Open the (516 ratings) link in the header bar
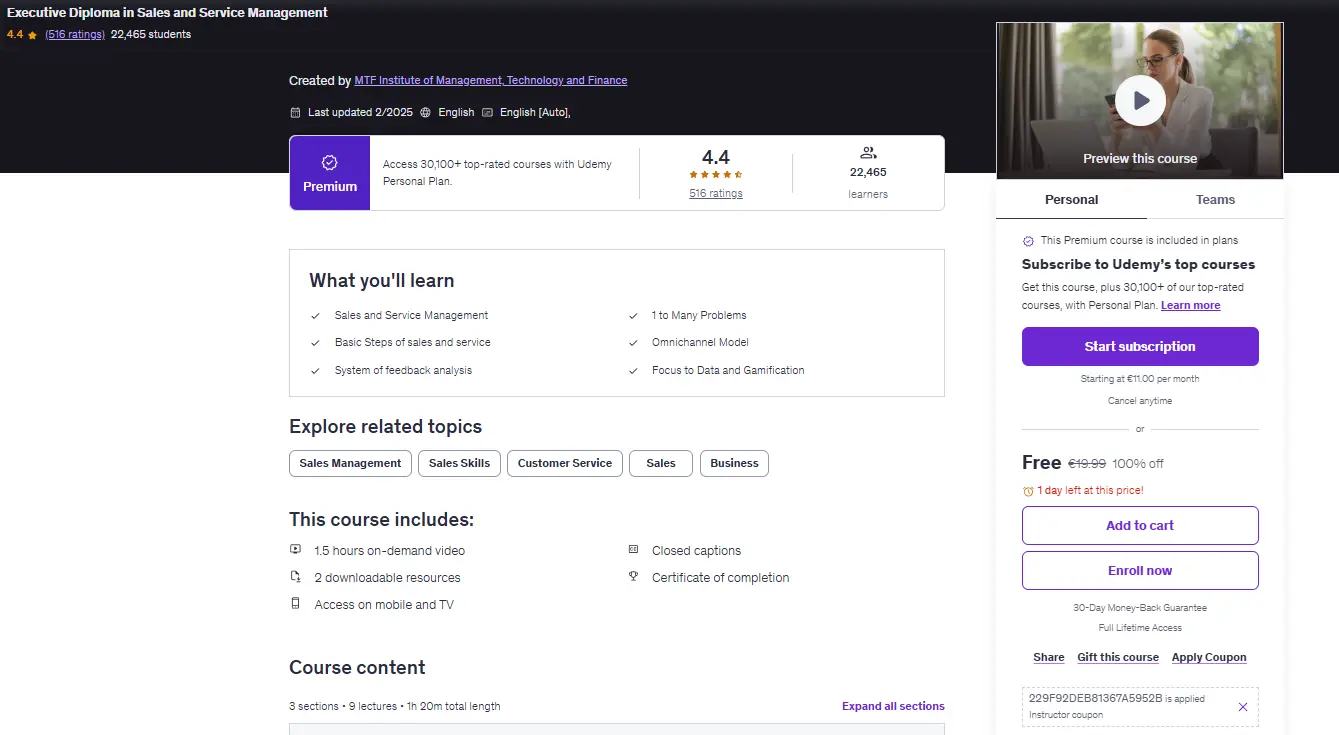The image size is (1339, 735). point(75,35)
